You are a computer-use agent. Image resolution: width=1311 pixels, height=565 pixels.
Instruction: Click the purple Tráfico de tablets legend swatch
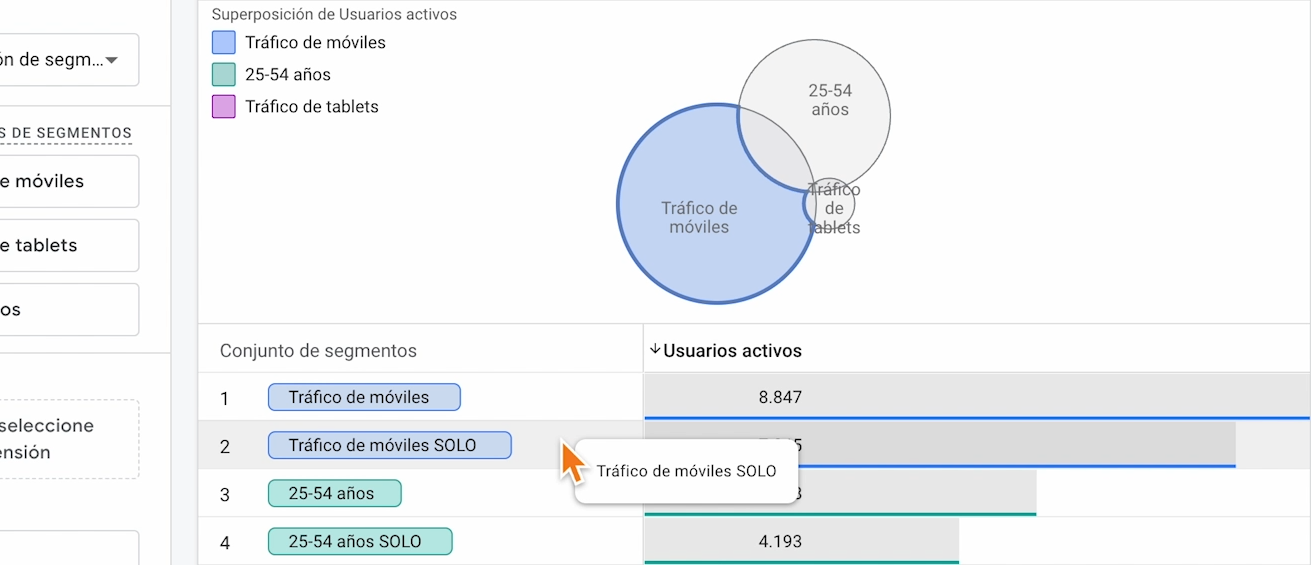coord(224,106)
